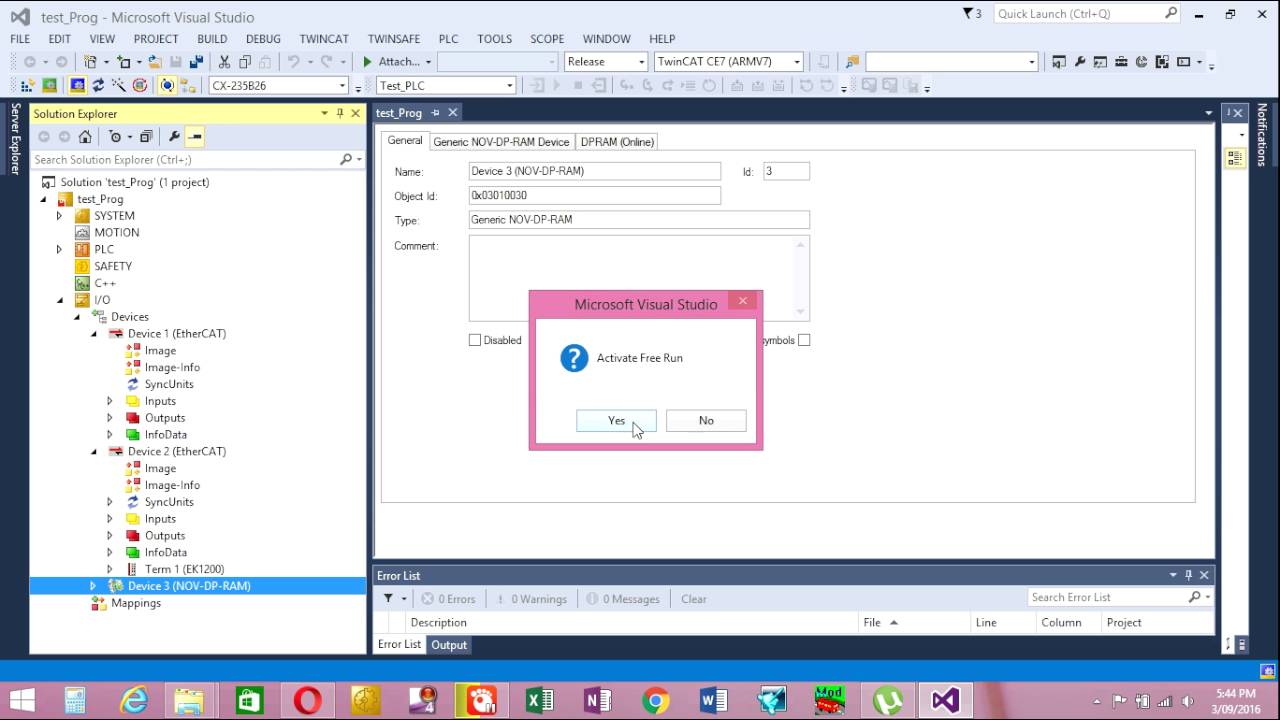This screenshot has width=1280, height=720.
Task: Expand the PLC tree node
Action: [x=59, y=249]
